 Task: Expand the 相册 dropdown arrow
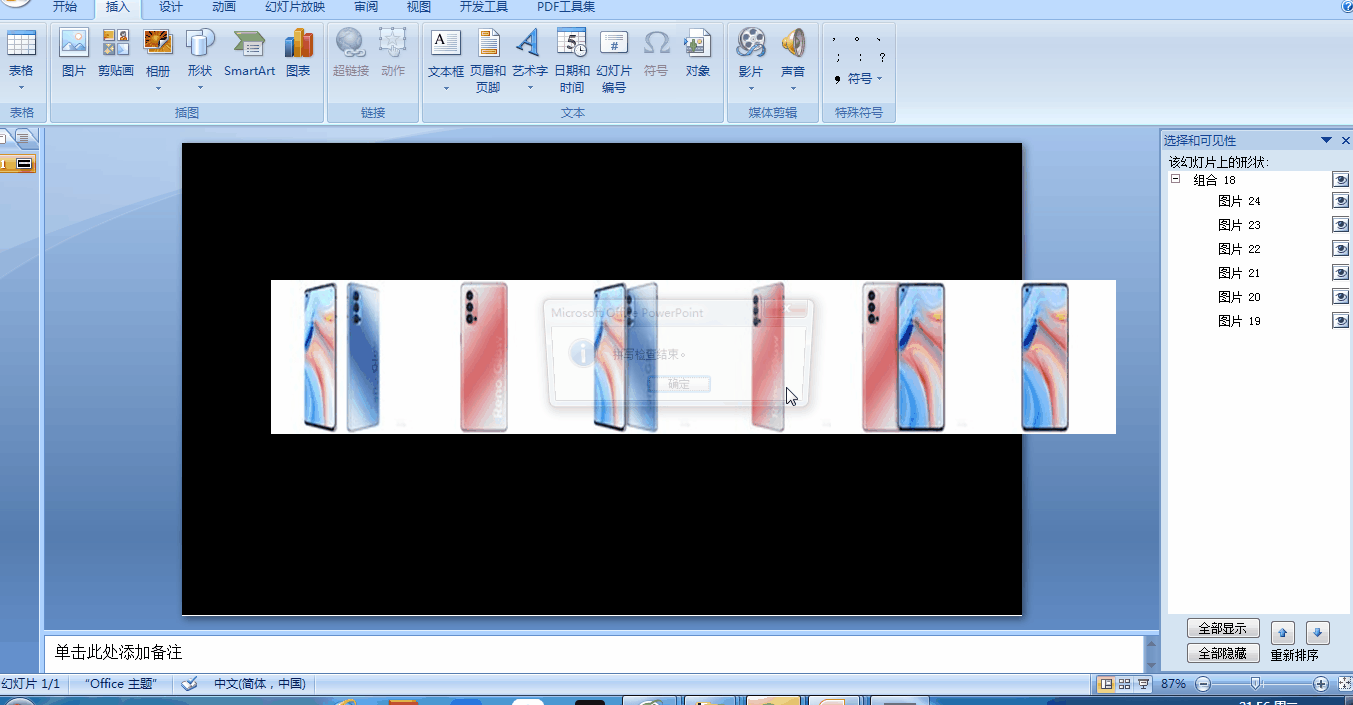(x=158, y=87)
